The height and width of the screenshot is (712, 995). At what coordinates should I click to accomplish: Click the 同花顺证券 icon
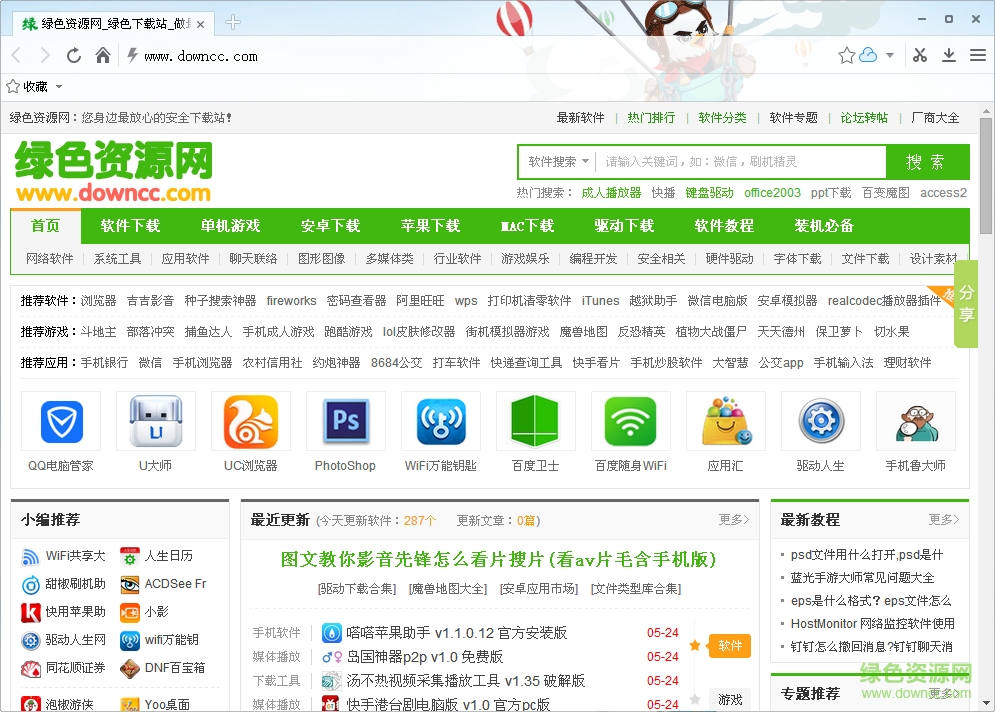coord(30,669)
